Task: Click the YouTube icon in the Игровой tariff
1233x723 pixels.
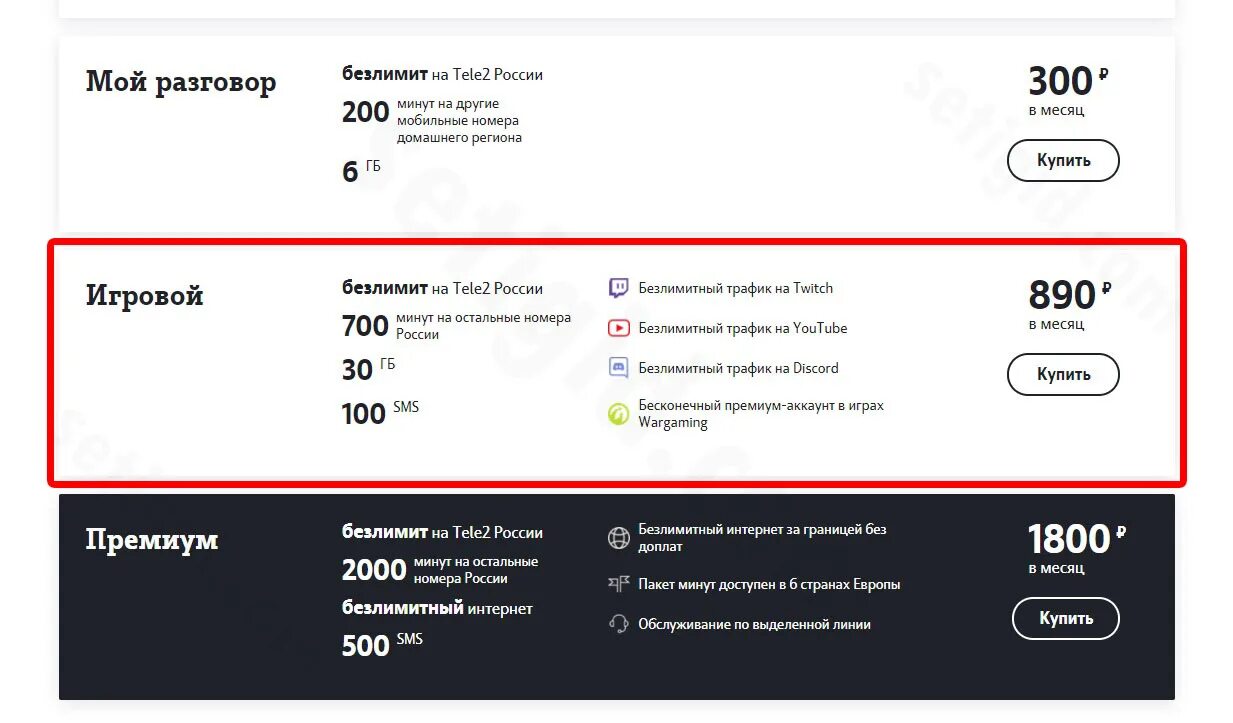Action: click(x=619, y=328)
